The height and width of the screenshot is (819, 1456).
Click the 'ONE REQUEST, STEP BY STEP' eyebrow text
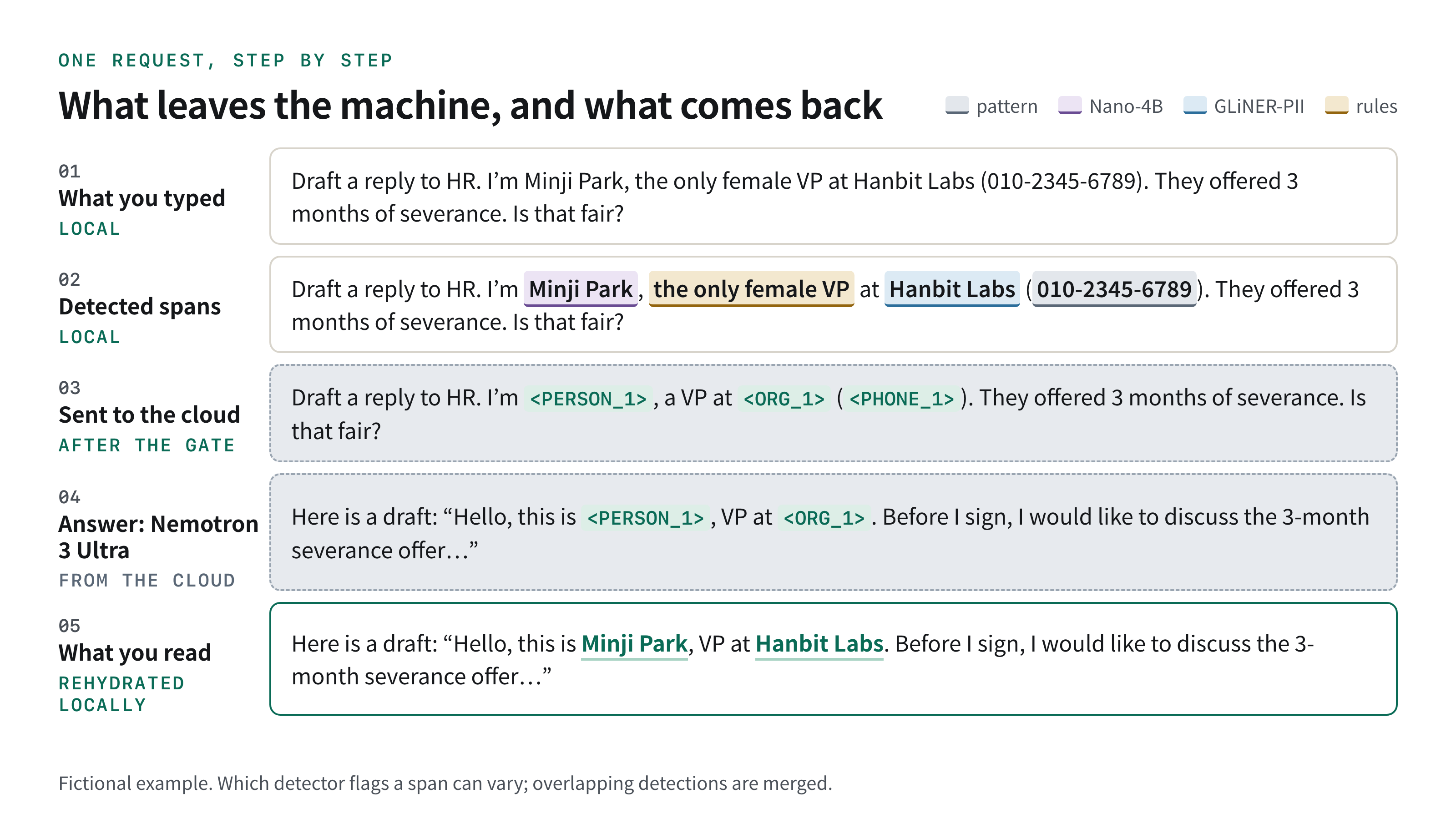point(226,60)
